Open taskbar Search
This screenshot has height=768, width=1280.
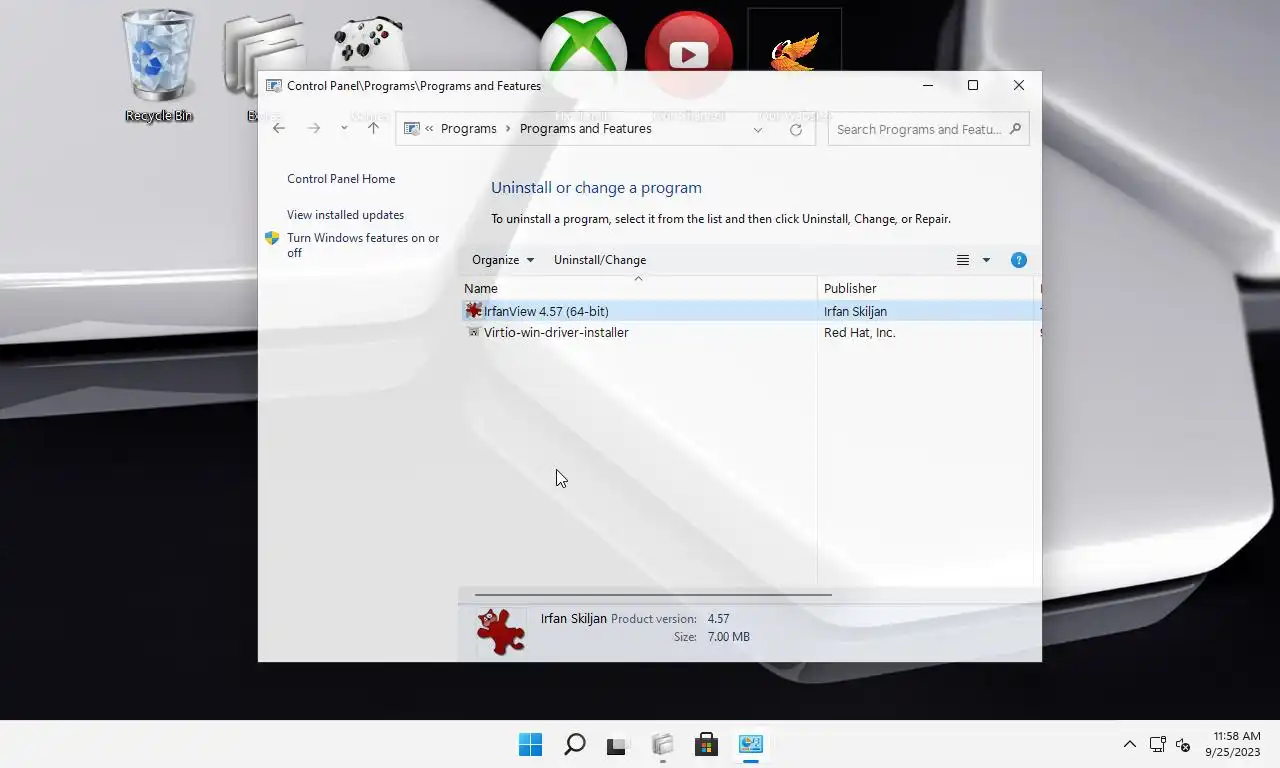575,744
